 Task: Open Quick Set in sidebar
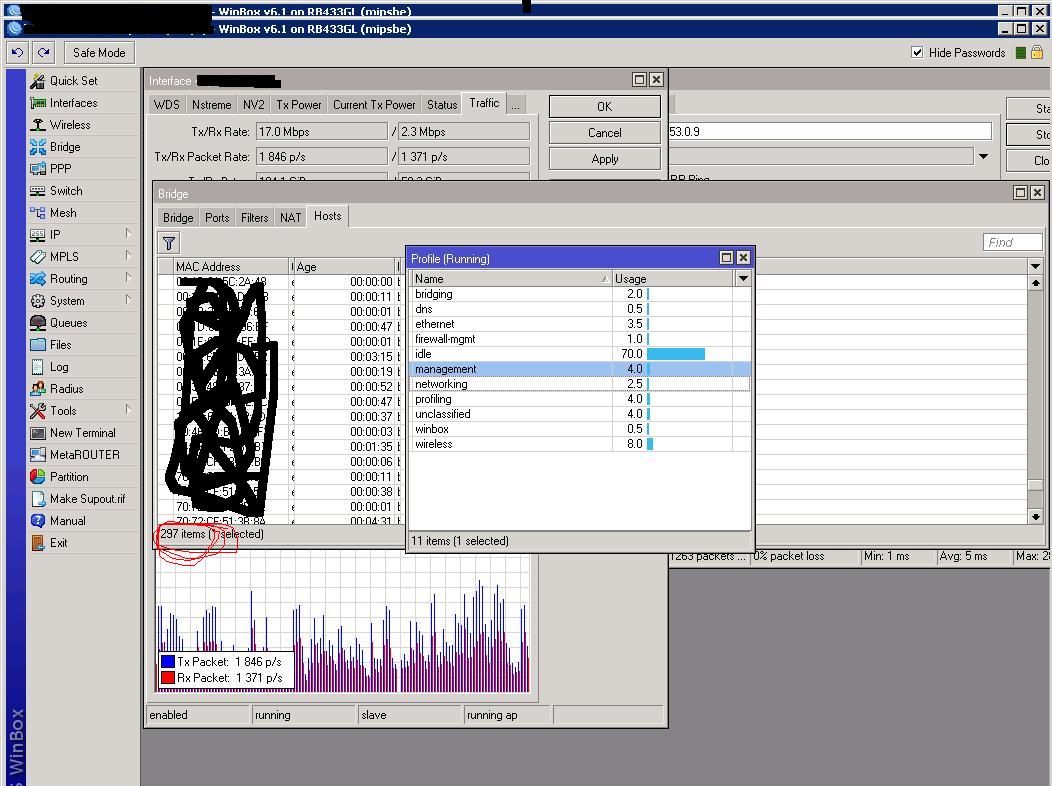73,81
